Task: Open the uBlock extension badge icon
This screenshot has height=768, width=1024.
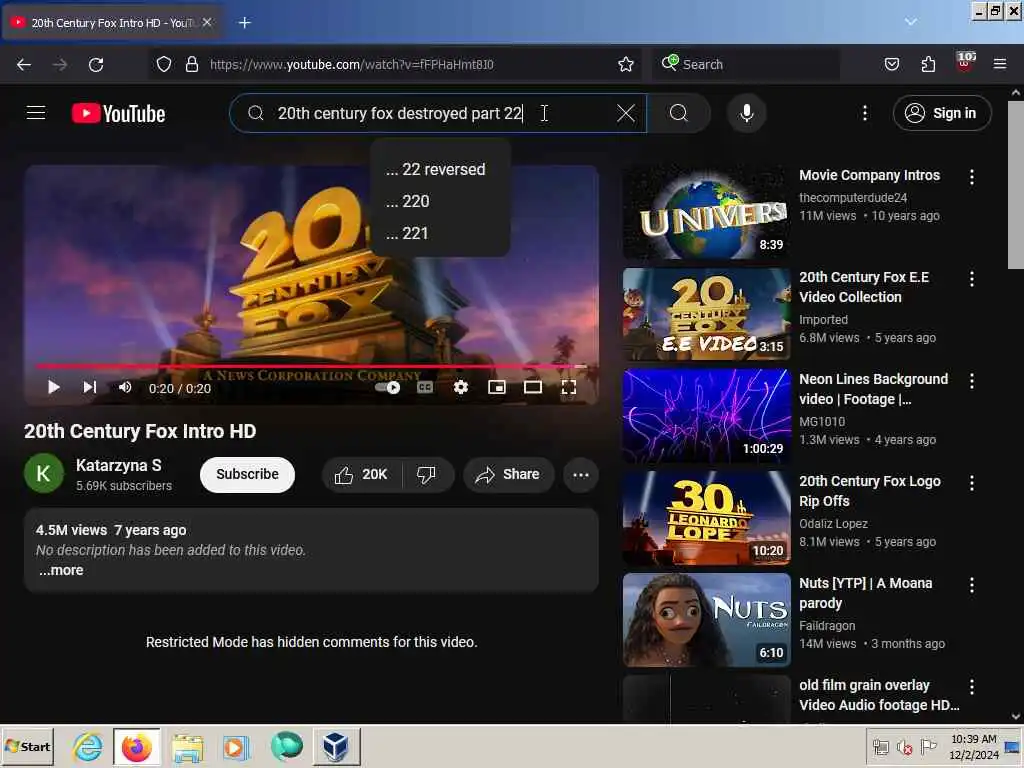Action: [x=965, y=63]
